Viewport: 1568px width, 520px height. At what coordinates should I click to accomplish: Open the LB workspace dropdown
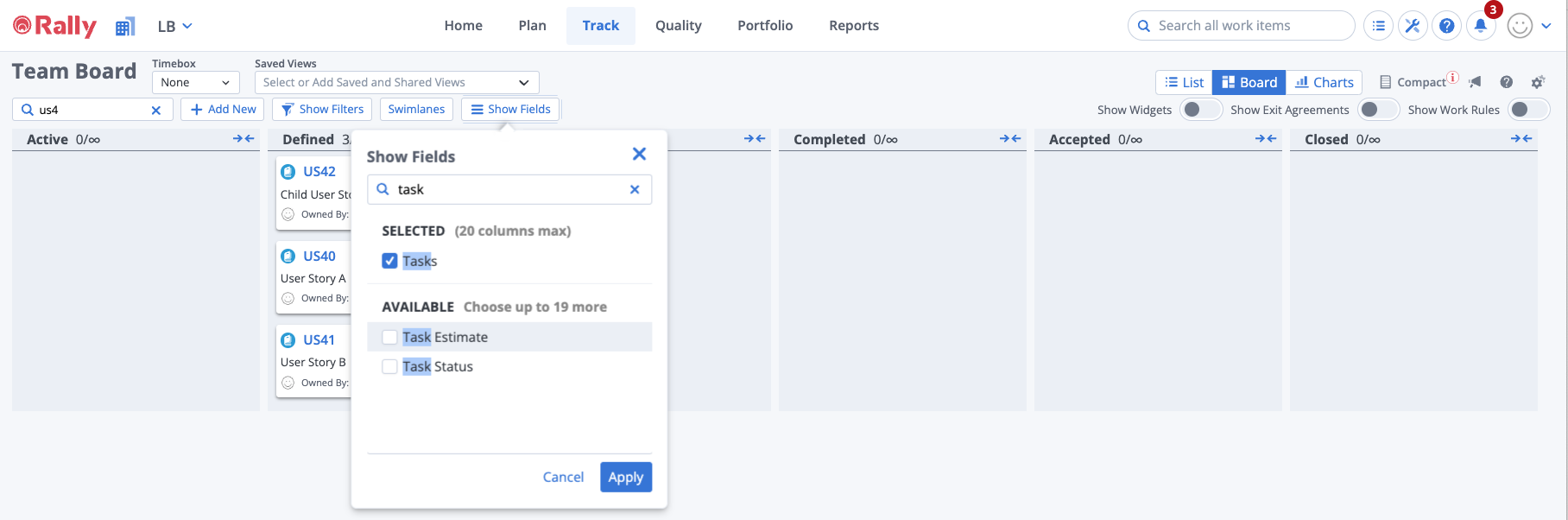tap(174, 26)
